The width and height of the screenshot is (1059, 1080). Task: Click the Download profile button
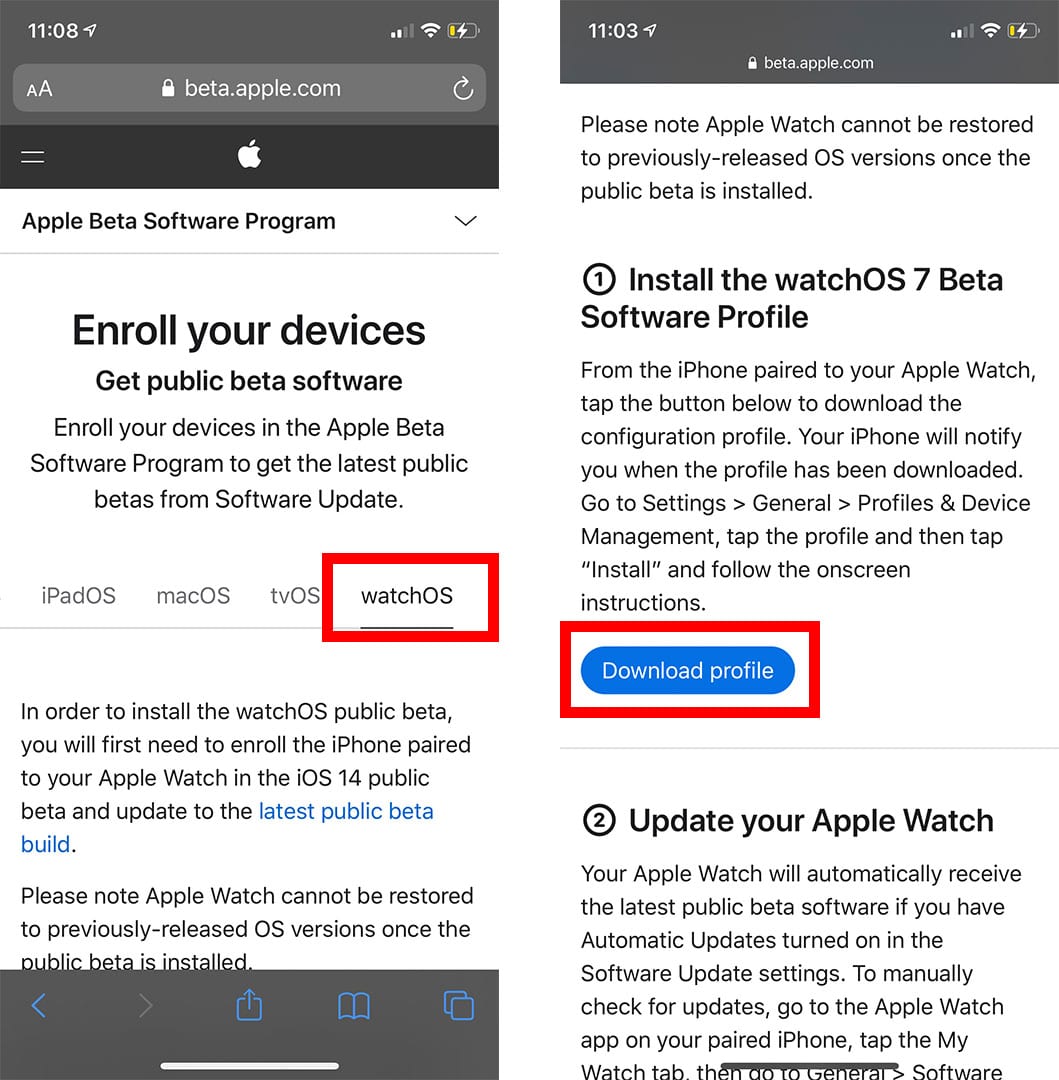688,670
